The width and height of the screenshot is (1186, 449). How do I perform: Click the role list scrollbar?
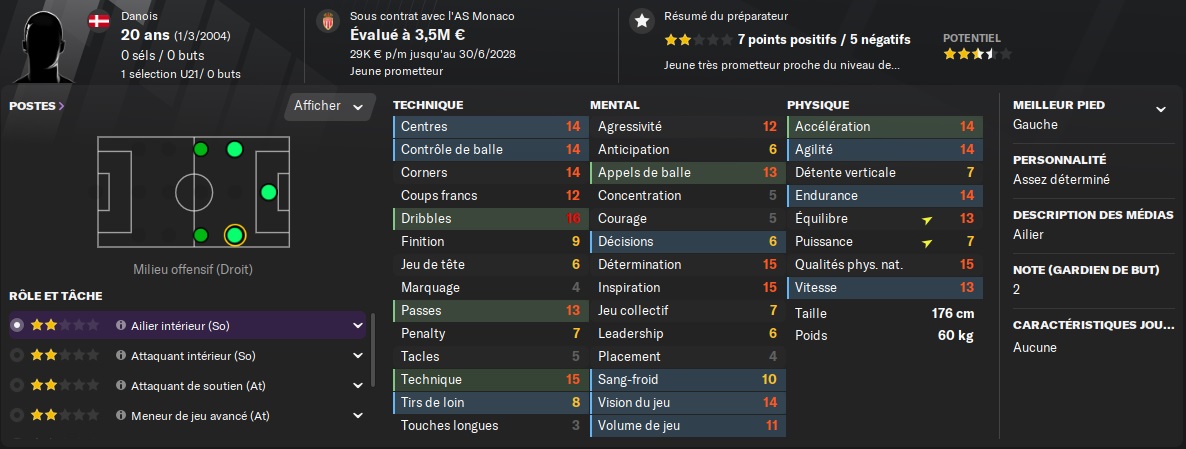coord(373,350)
